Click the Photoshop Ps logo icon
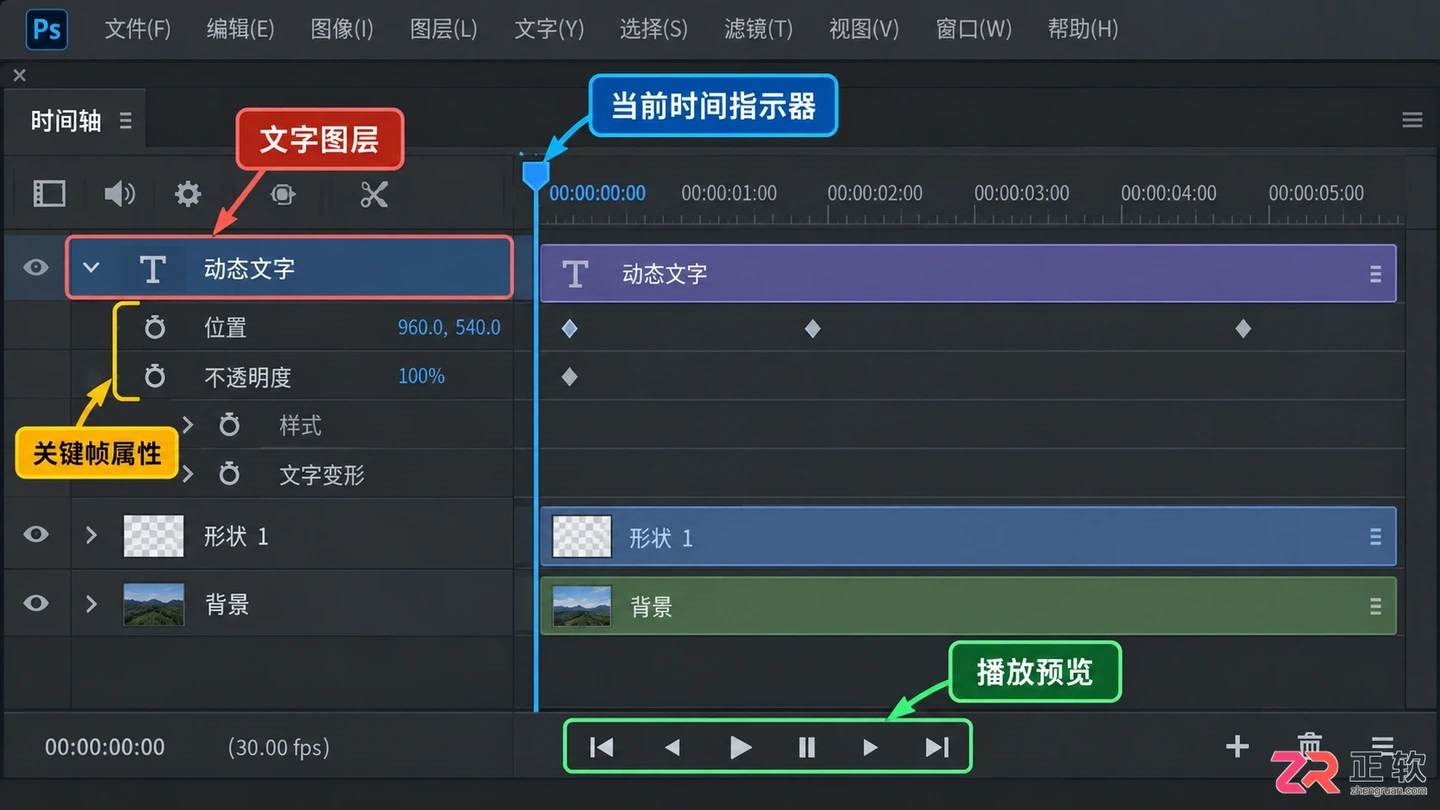1440x810 pixels. tap(46, 29)
